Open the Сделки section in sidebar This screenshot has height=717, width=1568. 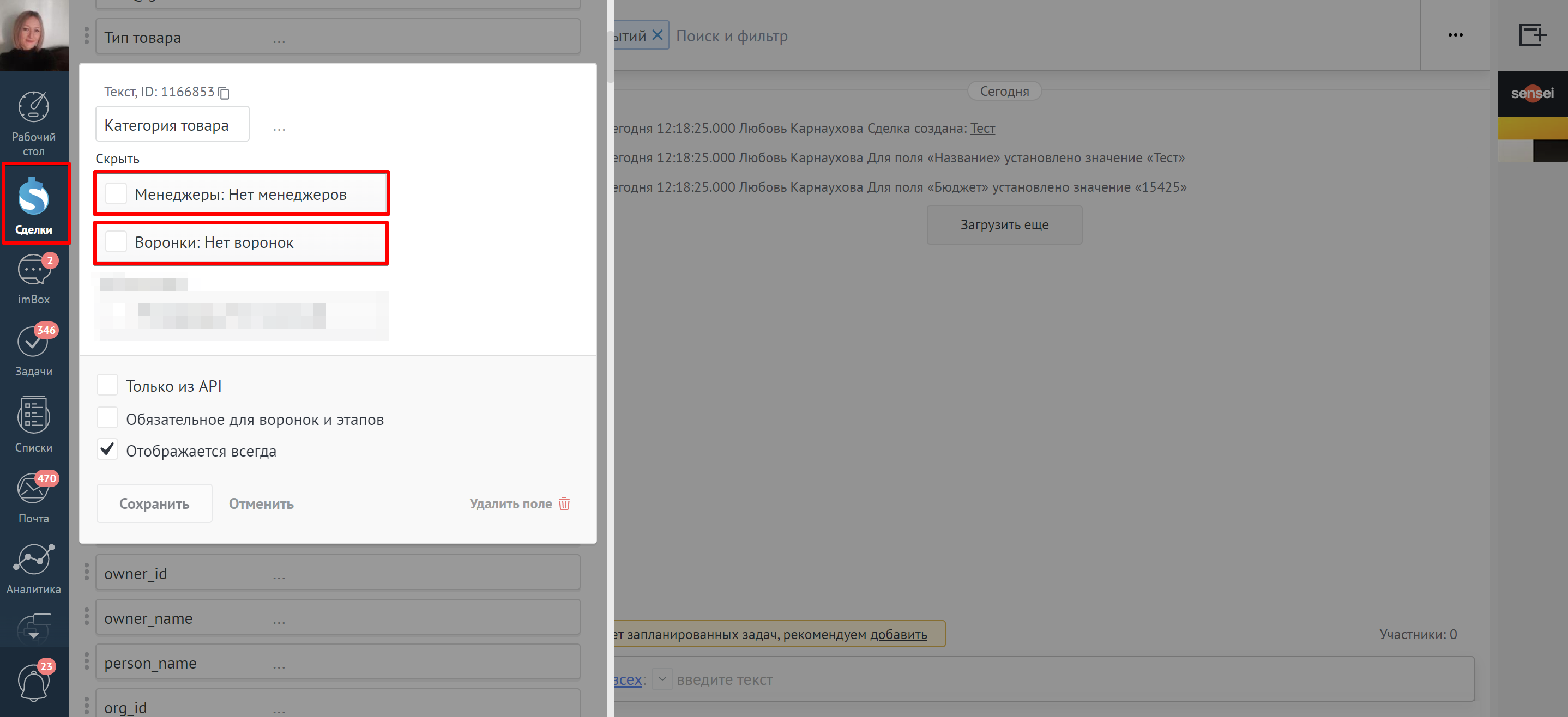coord(33,205)
